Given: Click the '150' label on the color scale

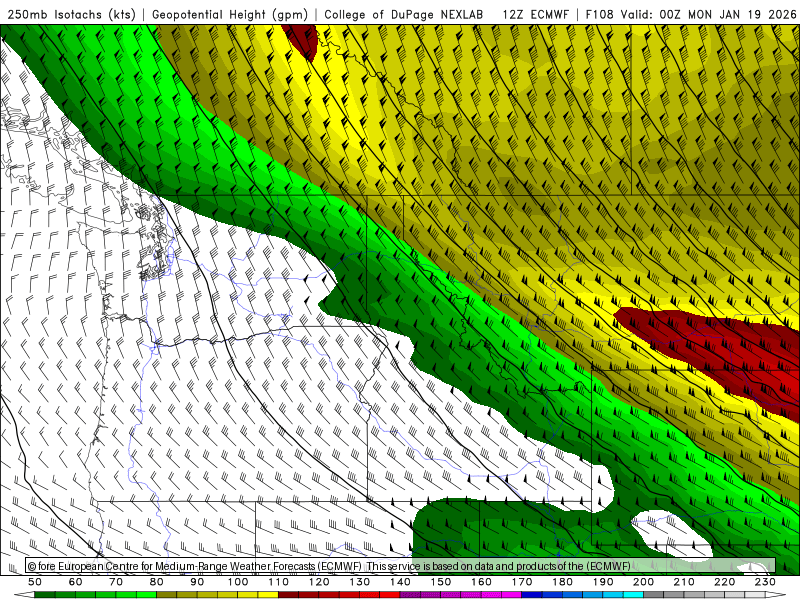Looking at the screenshot, I should pos(441,582).
